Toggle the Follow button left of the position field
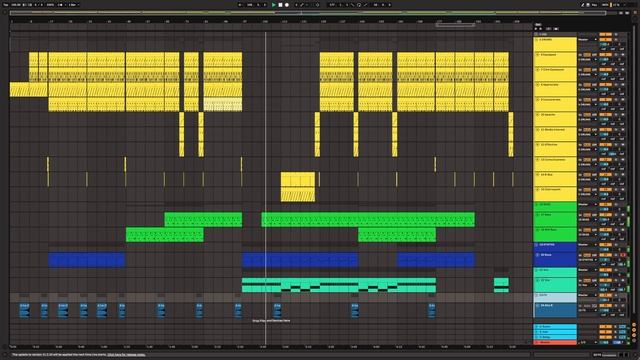This screenshot has height=360, width=640. coord(240,5)
